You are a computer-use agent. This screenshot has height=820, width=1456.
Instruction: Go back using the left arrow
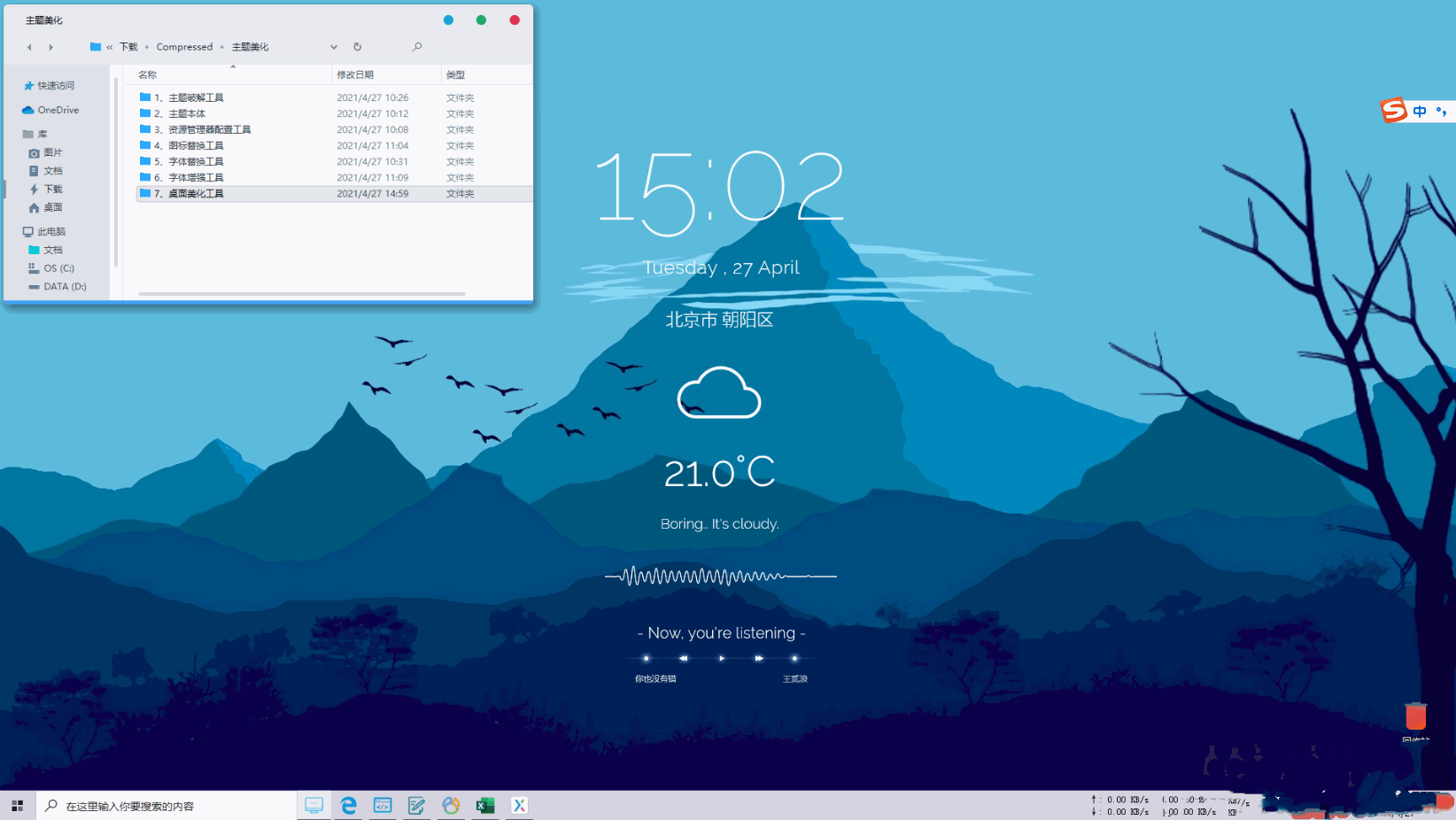(x=29, y=47)
